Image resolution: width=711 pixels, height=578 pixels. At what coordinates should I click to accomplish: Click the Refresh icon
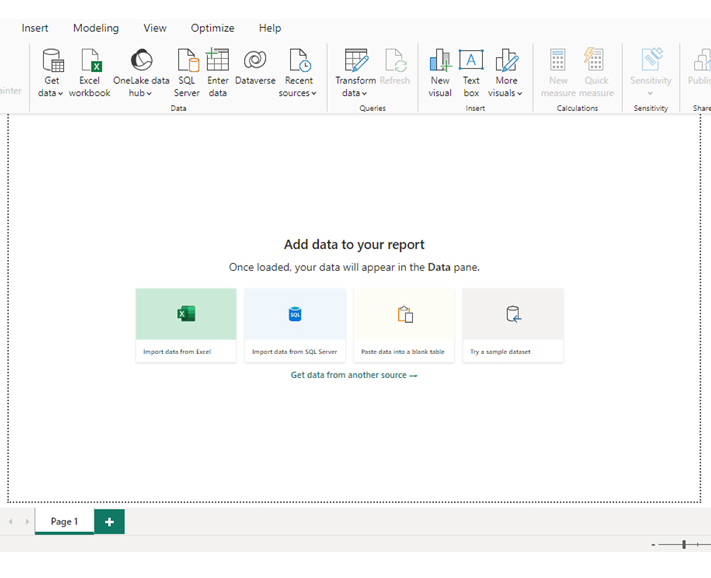[394, 60]
